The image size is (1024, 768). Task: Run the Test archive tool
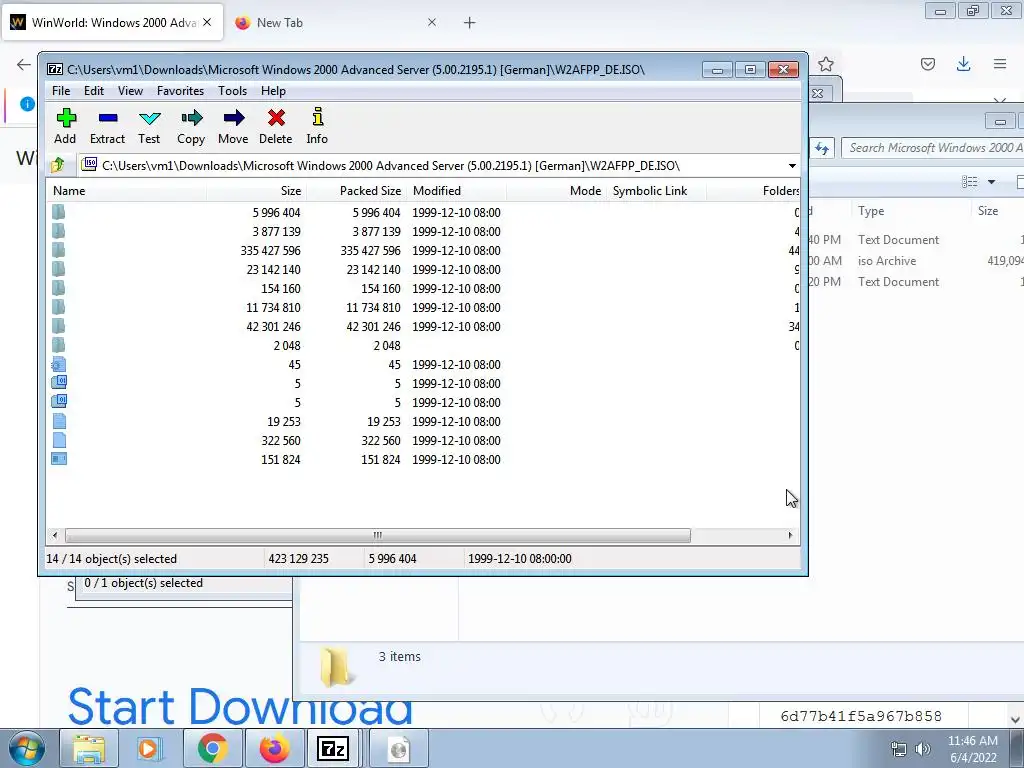(149, 126)
